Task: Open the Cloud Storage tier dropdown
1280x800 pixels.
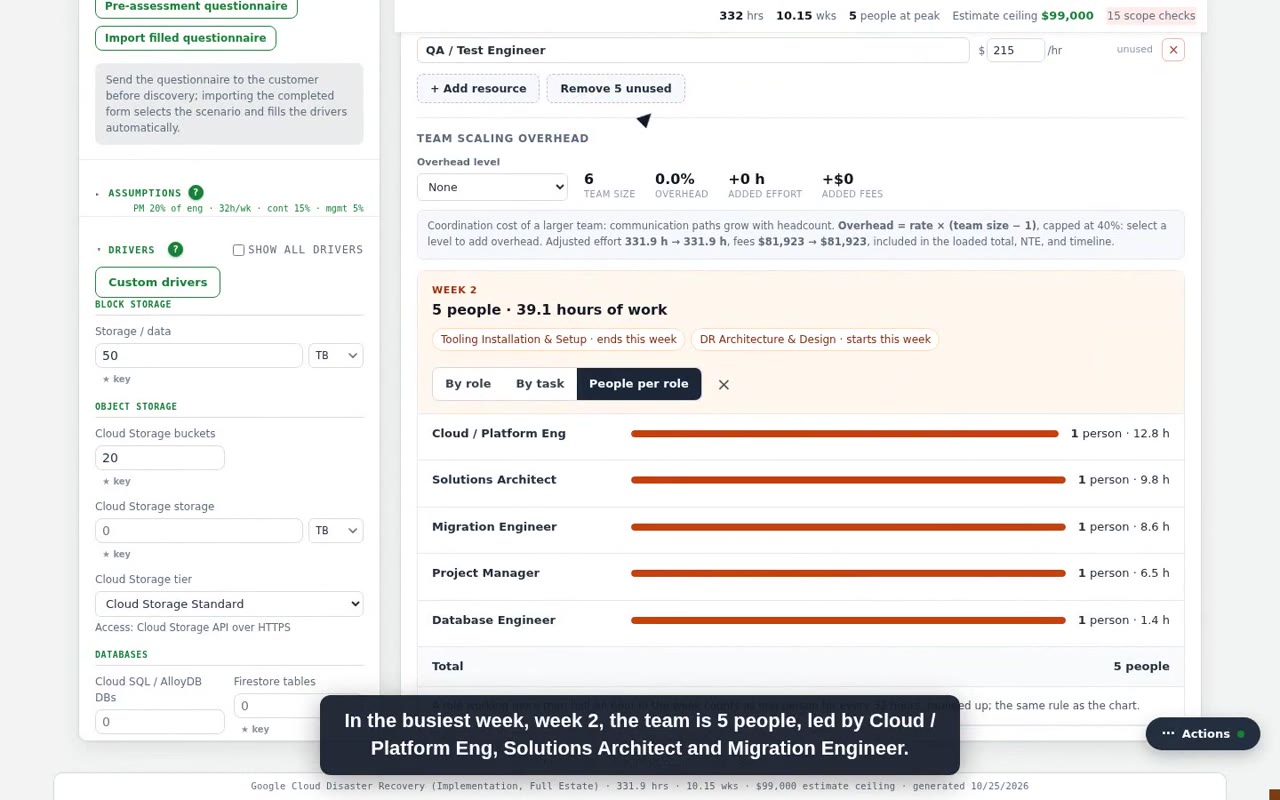Action: pos(229,604)
